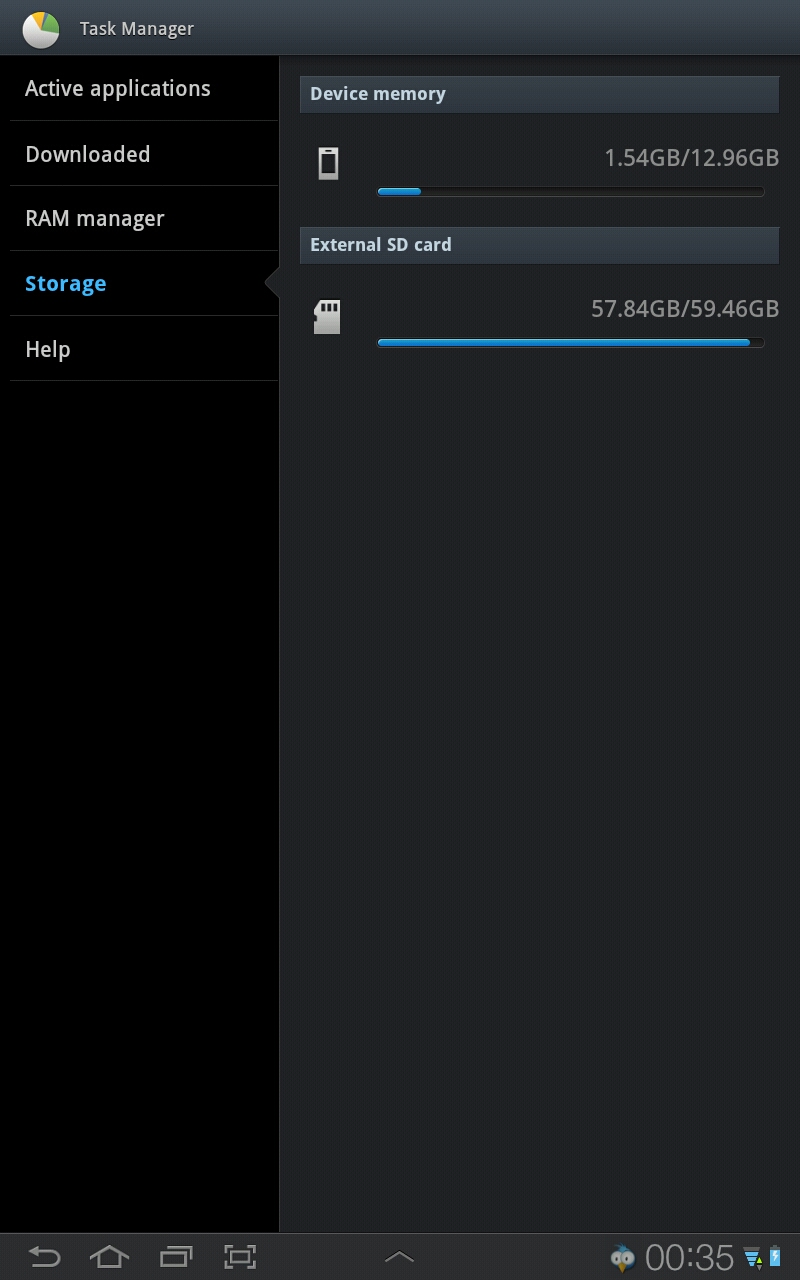
Task: Tap the back arrow navigation icon
Action: point(44,1257)
